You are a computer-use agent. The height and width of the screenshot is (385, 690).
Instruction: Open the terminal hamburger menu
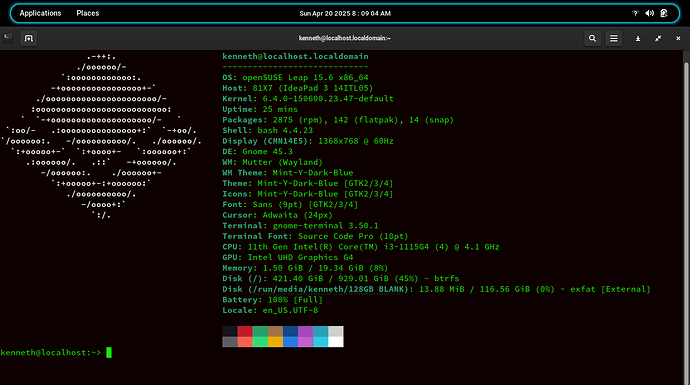point(613,38)
